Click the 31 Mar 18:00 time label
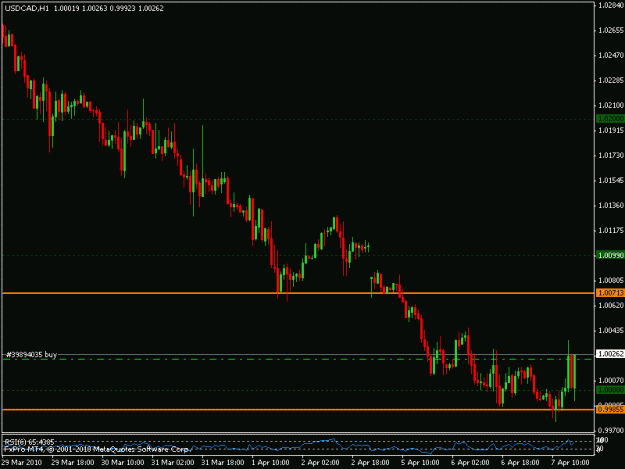The image size is (625, 469). point(222,463)
